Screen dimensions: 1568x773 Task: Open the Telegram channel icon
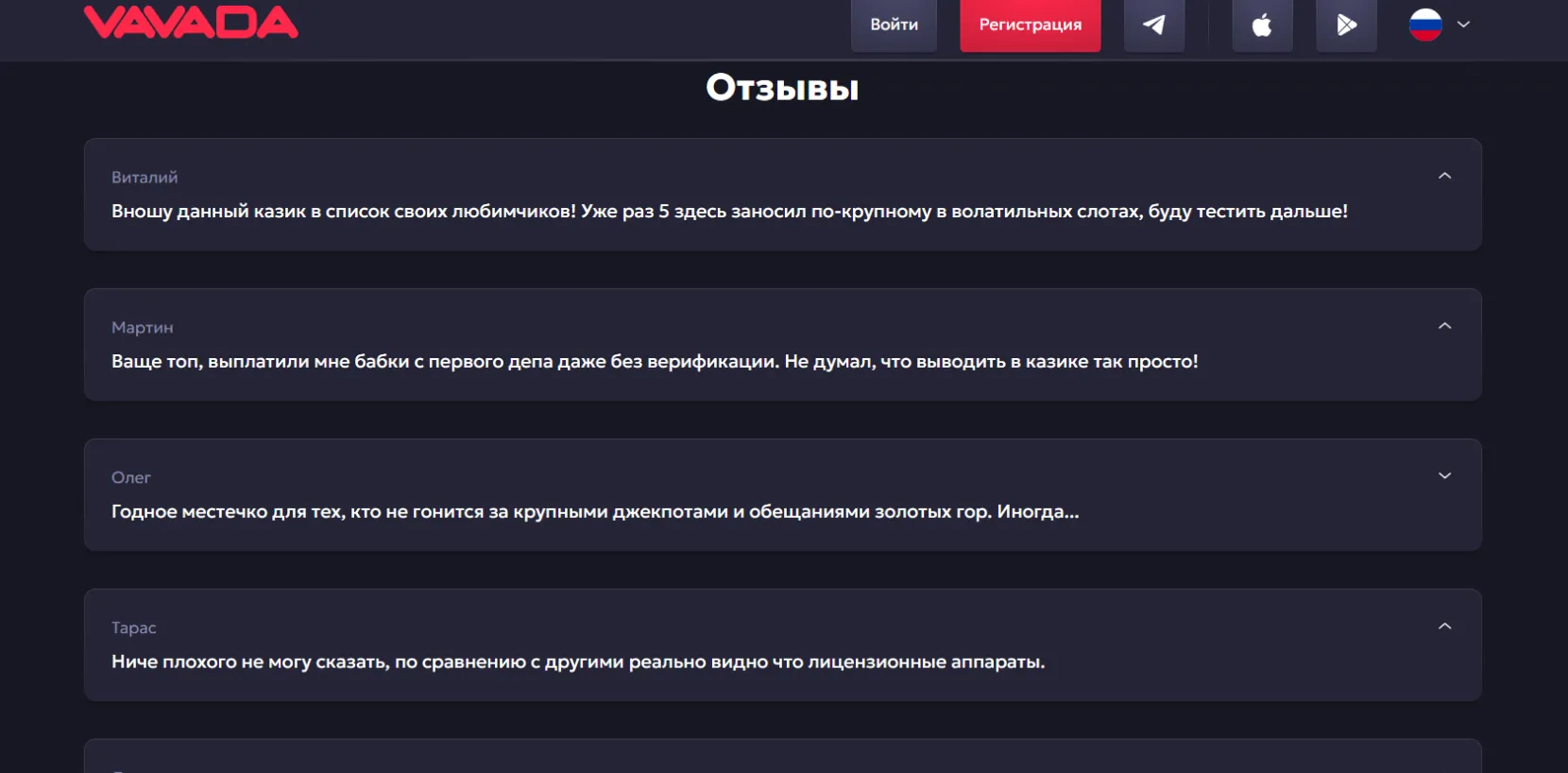tap(1153, 25)
